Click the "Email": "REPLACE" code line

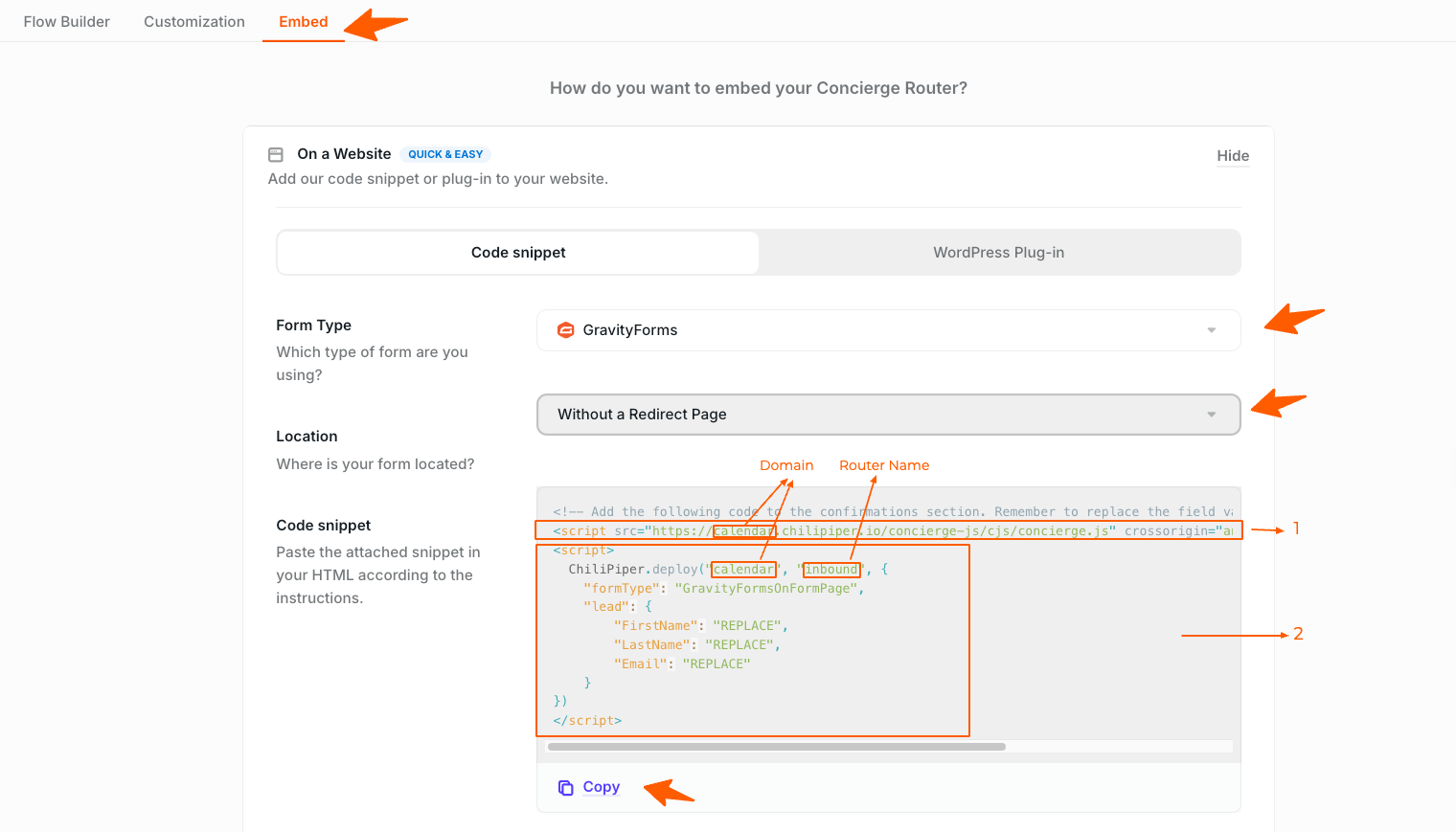pos(681,663)
